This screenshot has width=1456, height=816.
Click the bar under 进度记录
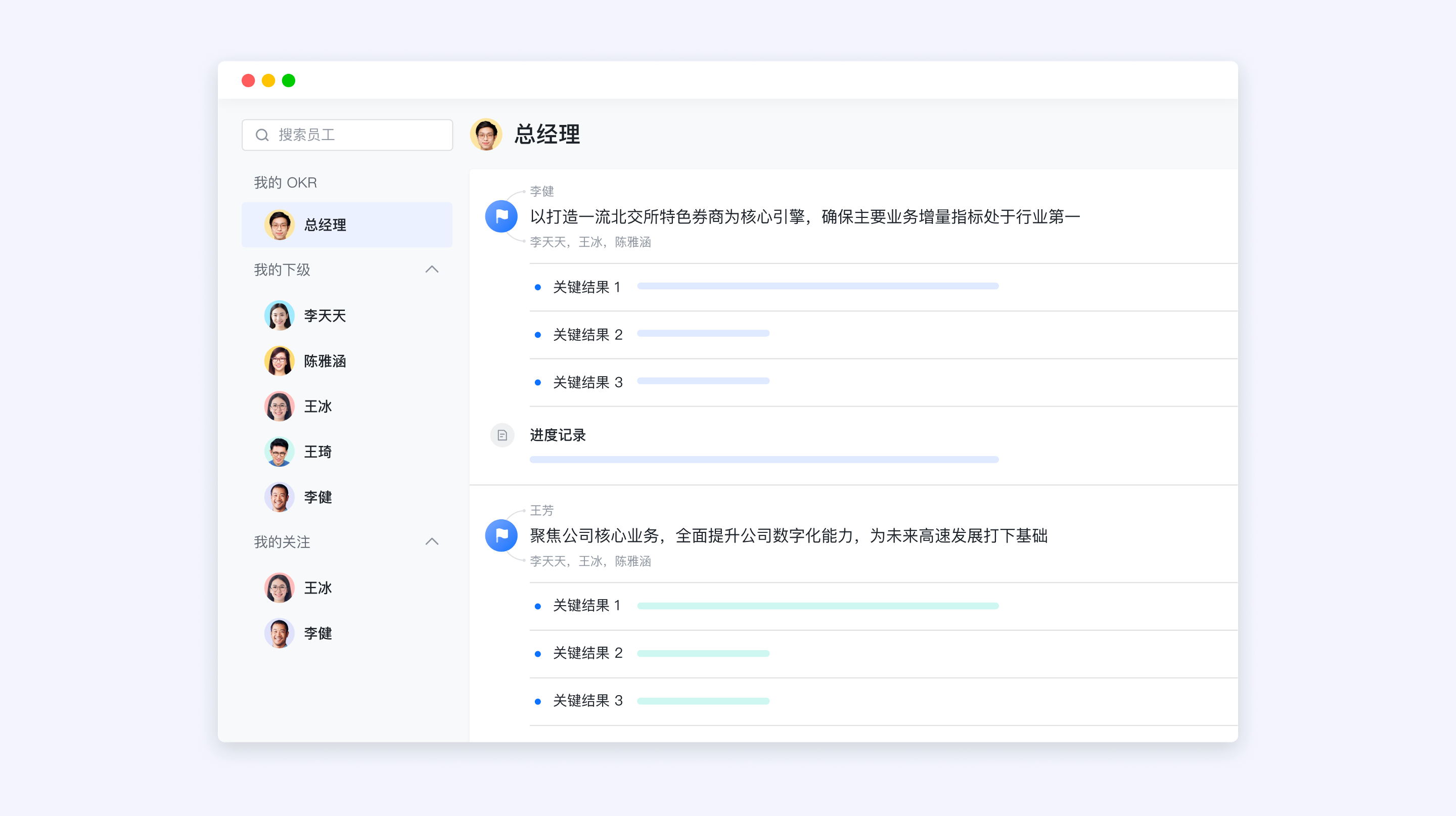(x=764, y=460)
